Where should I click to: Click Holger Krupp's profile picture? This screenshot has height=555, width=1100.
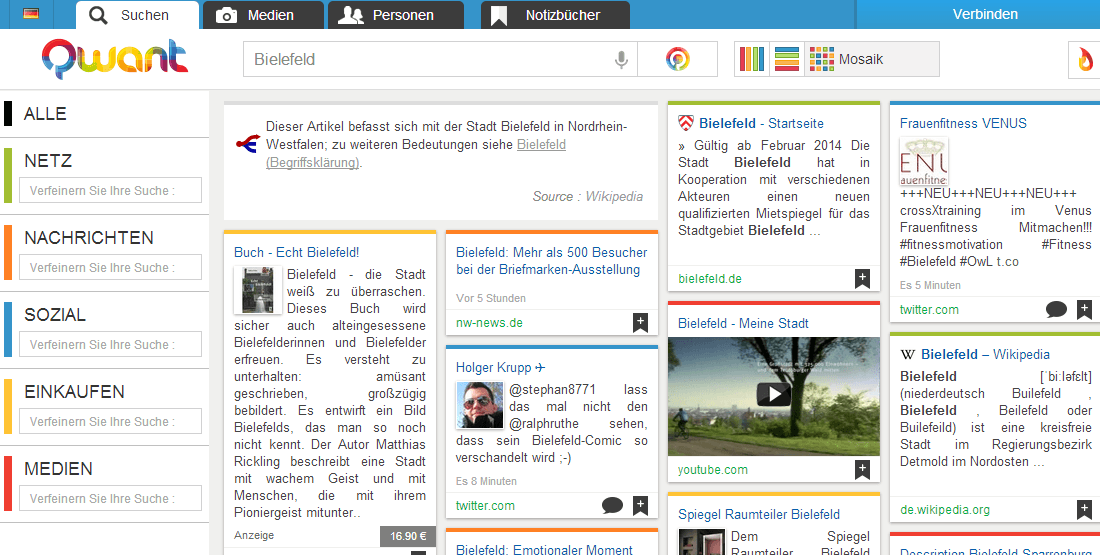point(480,405)
